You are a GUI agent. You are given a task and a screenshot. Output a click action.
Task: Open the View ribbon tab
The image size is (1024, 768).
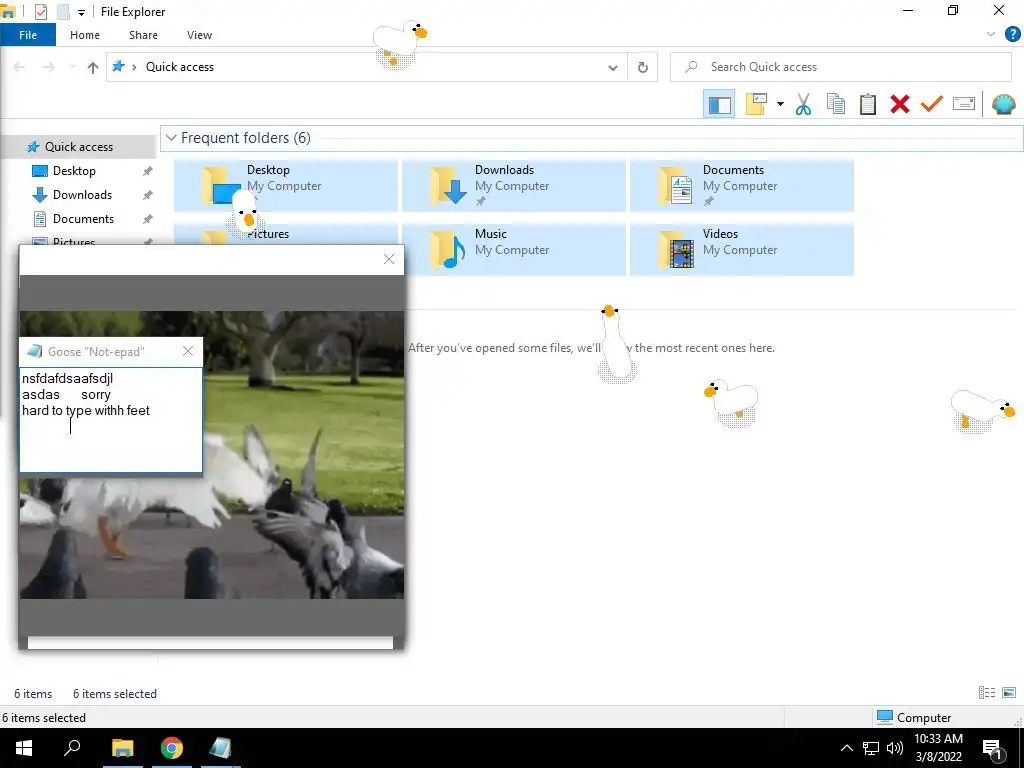click(199, 35)
